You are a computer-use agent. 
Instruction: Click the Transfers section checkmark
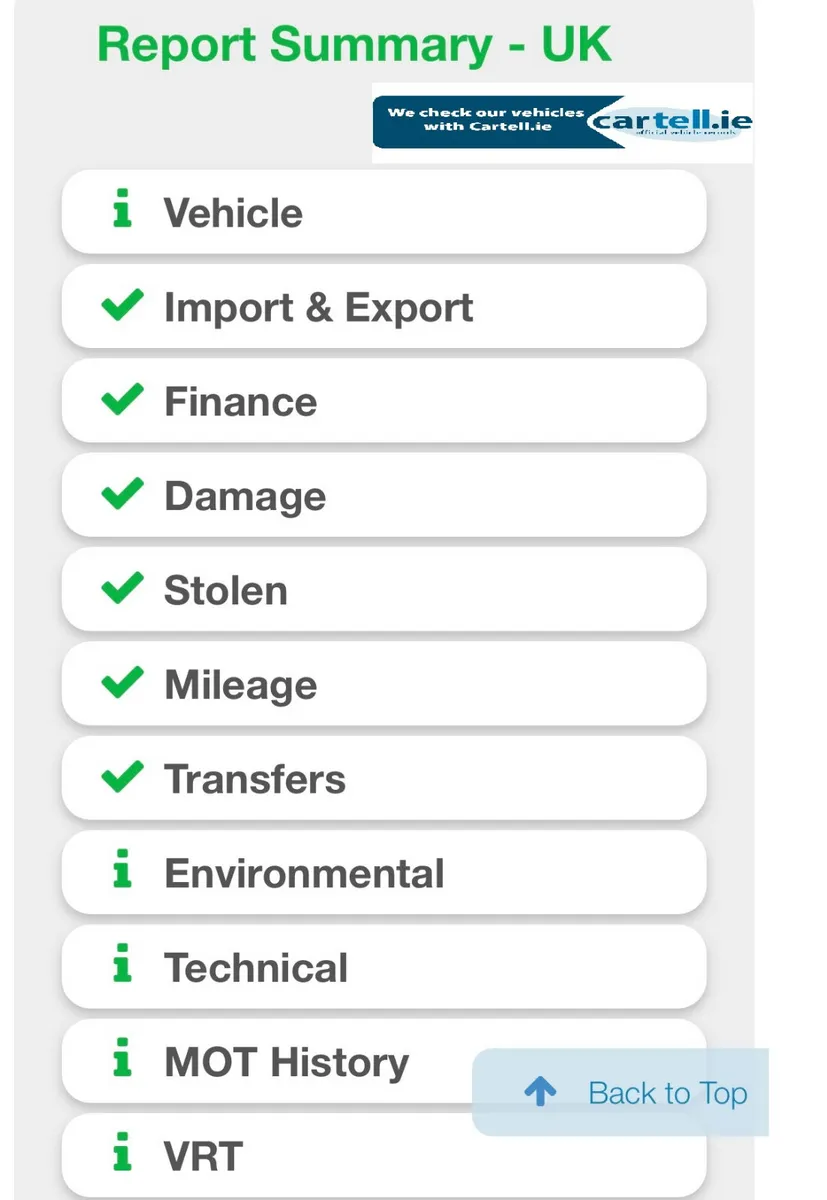pyautogui.click(x=123, y=778)
